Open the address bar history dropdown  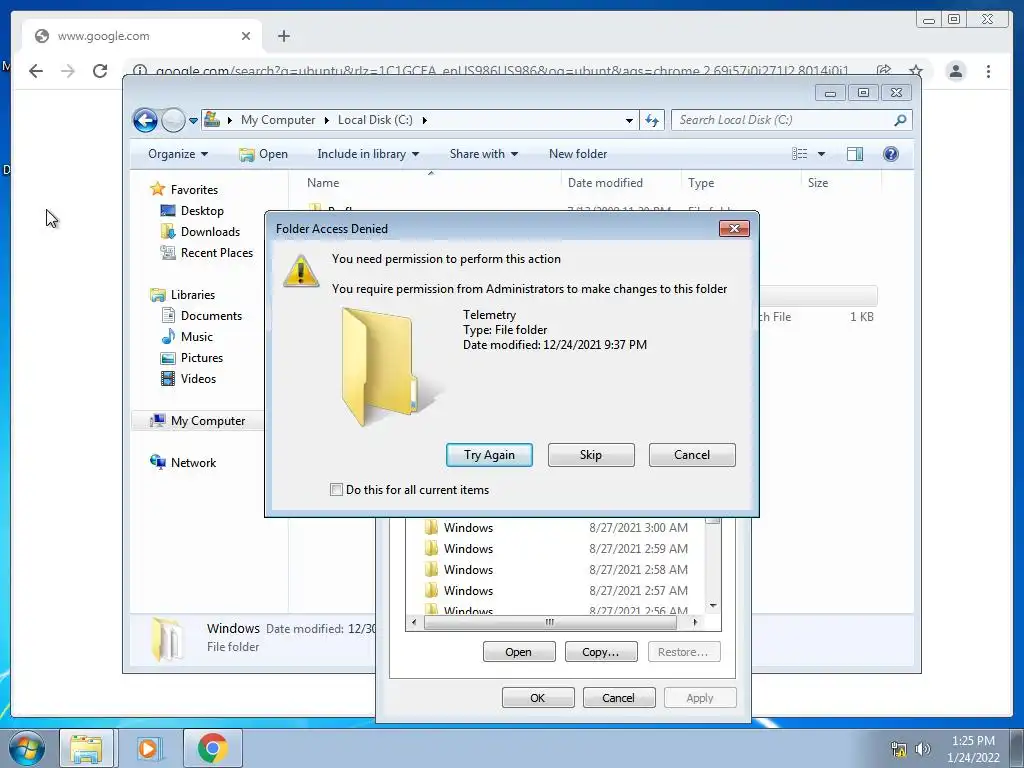coord(629,121)
